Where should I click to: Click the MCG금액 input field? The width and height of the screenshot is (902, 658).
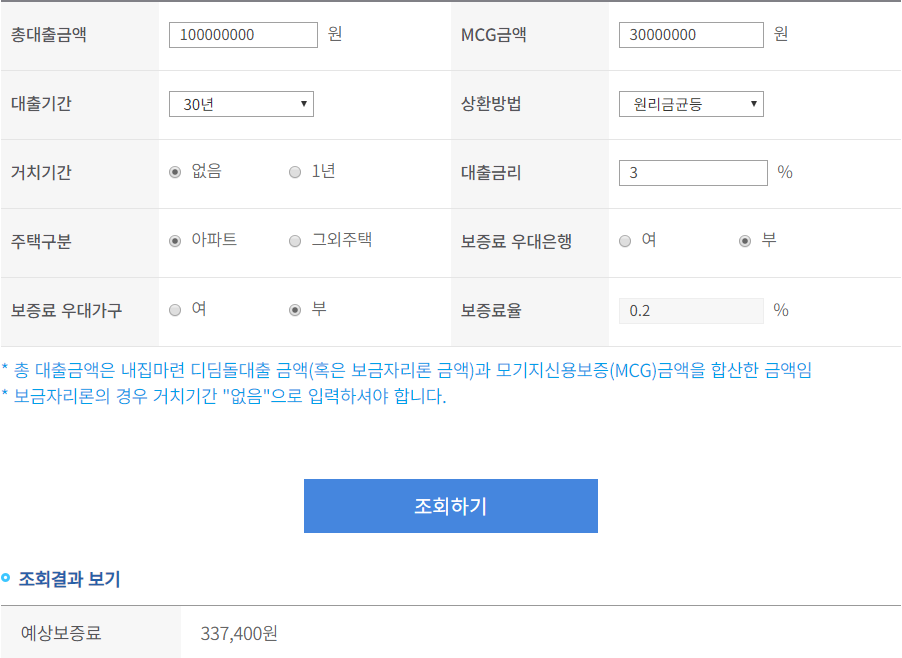click(x=691, y=35)
